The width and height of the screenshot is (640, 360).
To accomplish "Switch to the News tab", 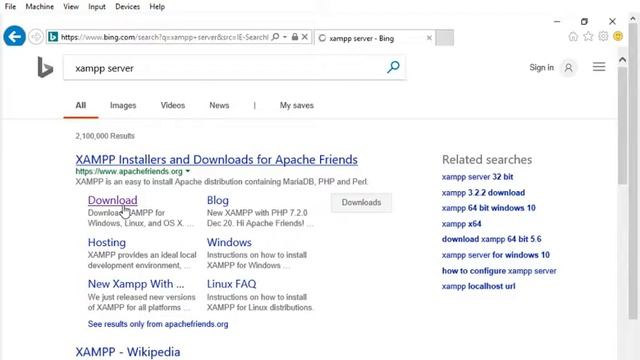I will point(219,105).
